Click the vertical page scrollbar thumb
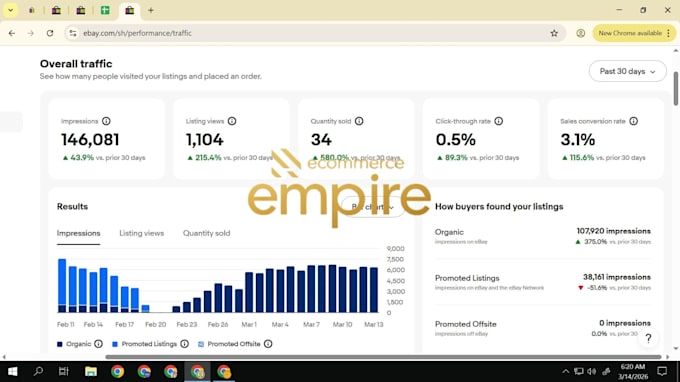This screenshot has height=382, width=680. pyautogui.click(x=675, y=88)
